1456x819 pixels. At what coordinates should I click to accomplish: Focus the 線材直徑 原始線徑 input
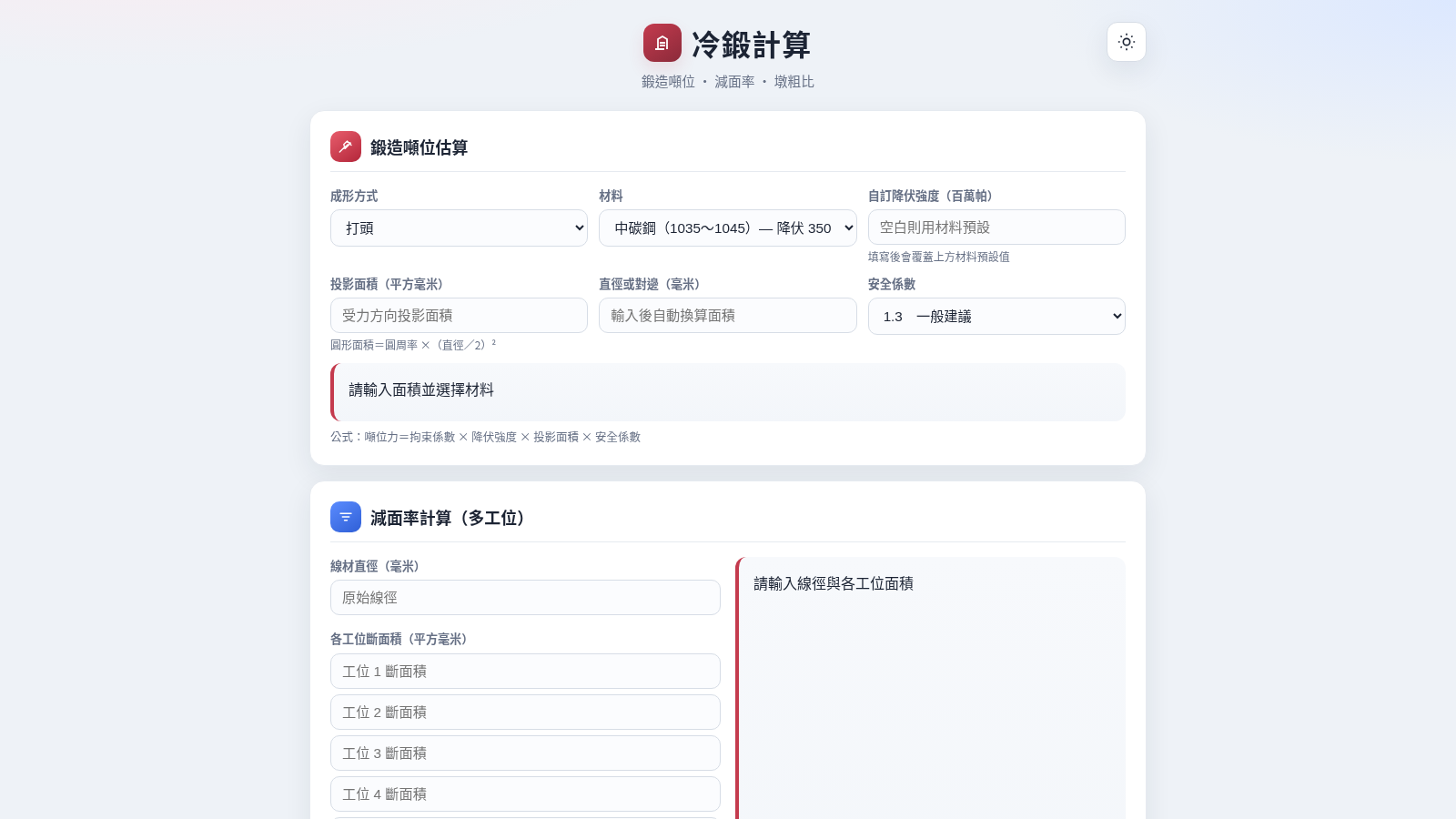pos(525,598)
